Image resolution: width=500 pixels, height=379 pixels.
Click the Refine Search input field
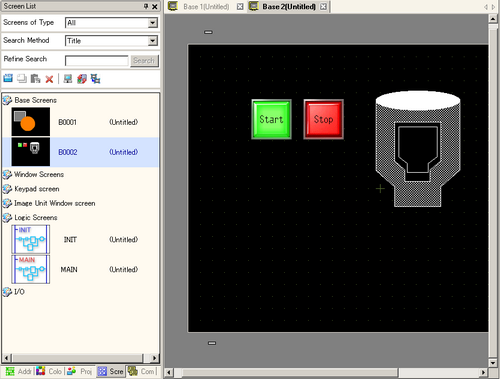coord(97,61)
